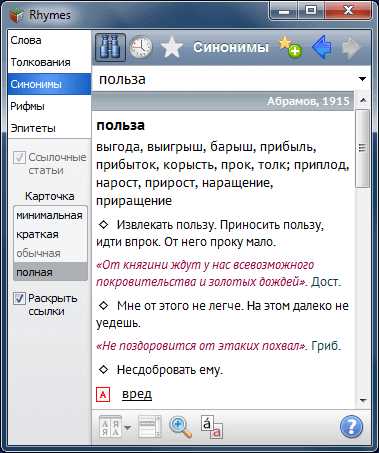Viewport: 379px width, 453px height.
Task: Click the synonym word выгода
Action: (x=119, y=147)
